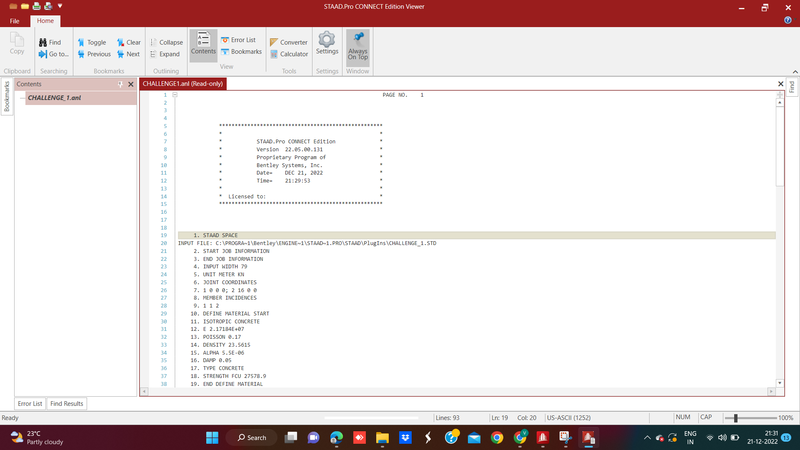Collapse the ribbon with the arrow

coord(795,72)
